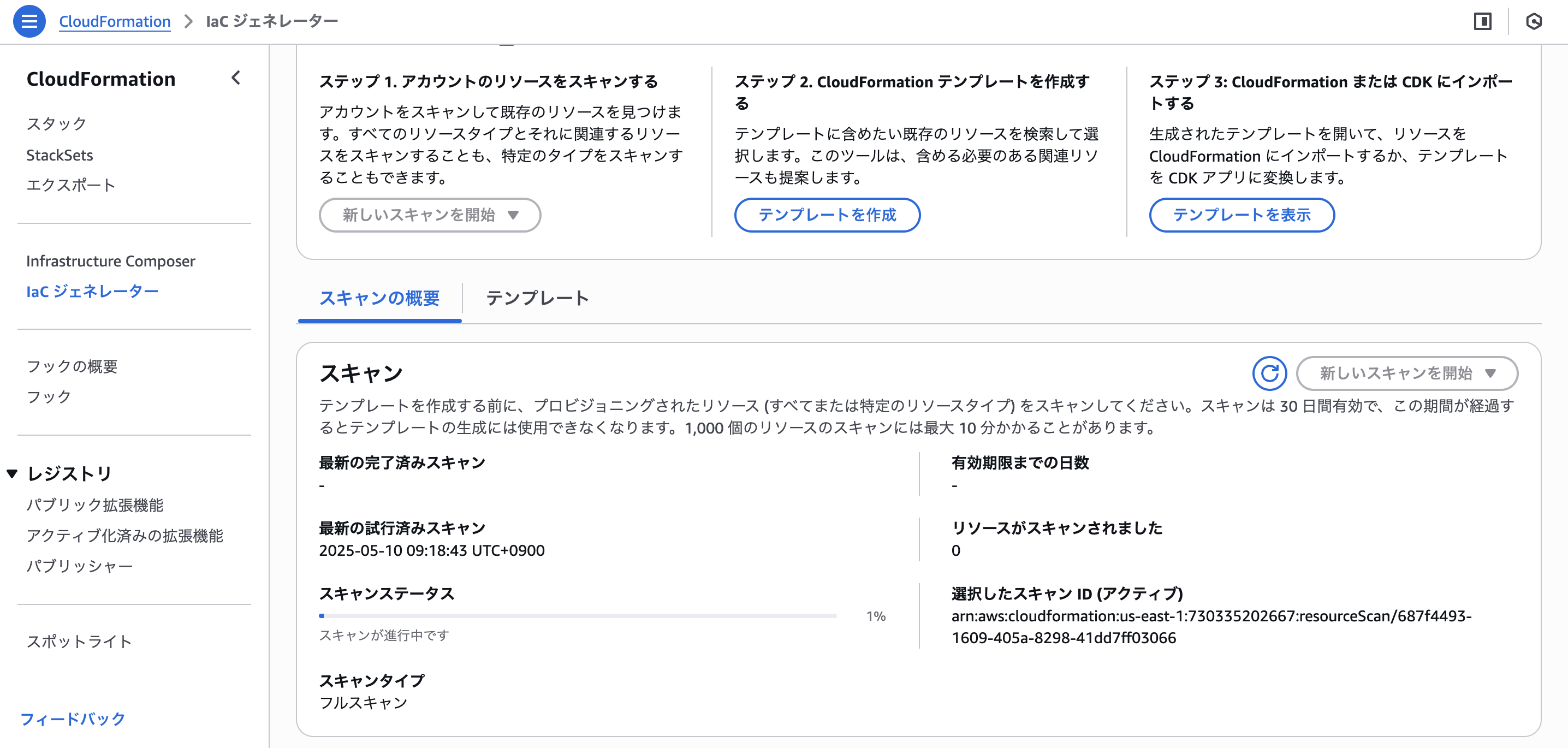
Task: Click the テンプレートを作成 button
Action: [x=827, y=215]
